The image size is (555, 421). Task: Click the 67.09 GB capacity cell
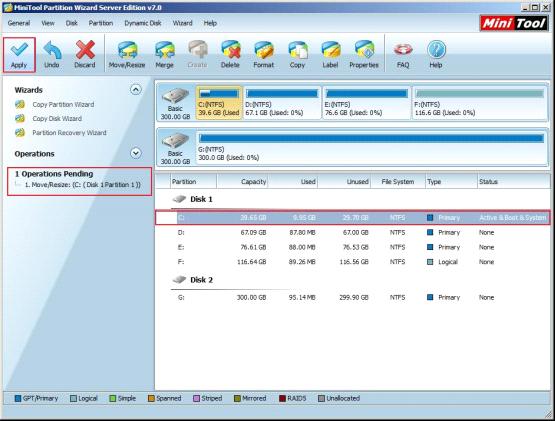coord(253,233)
